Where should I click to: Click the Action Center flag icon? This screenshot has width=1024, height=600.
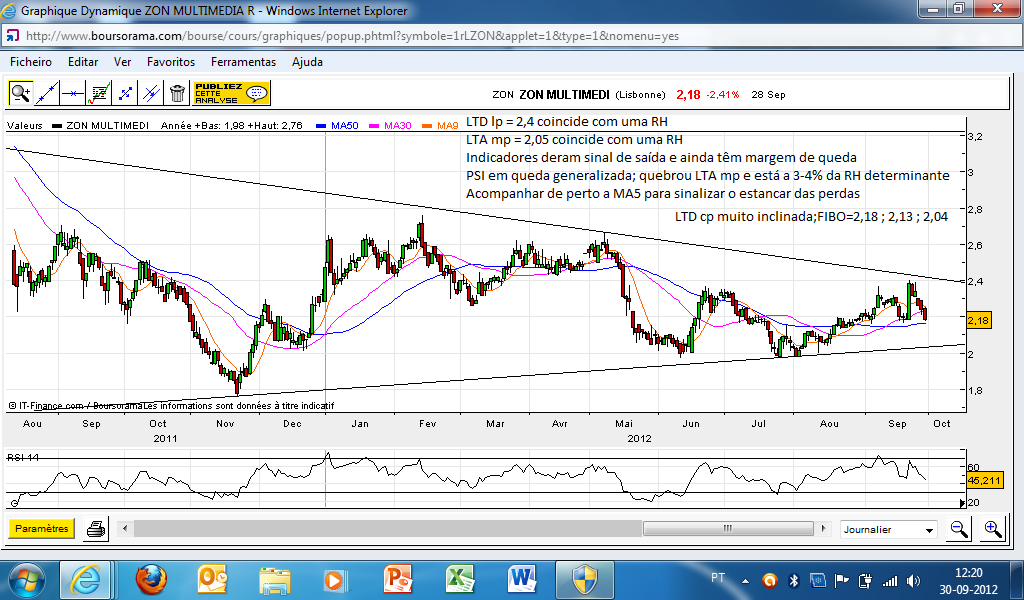point(841,580)
